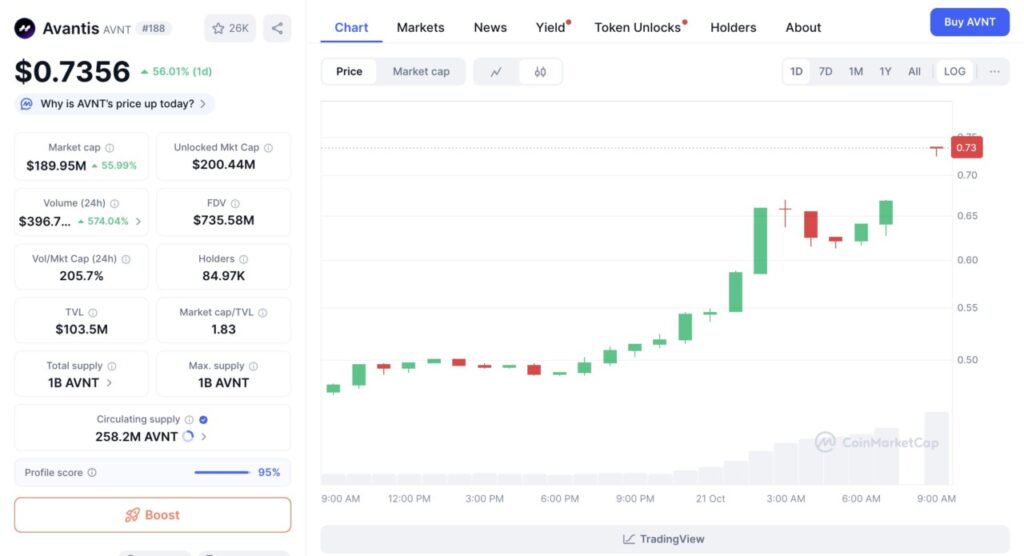The height and width of the screenshot is (556, 1024).
Task: Click the $200.44M unlocked cap value
Action: pos(223,165)
